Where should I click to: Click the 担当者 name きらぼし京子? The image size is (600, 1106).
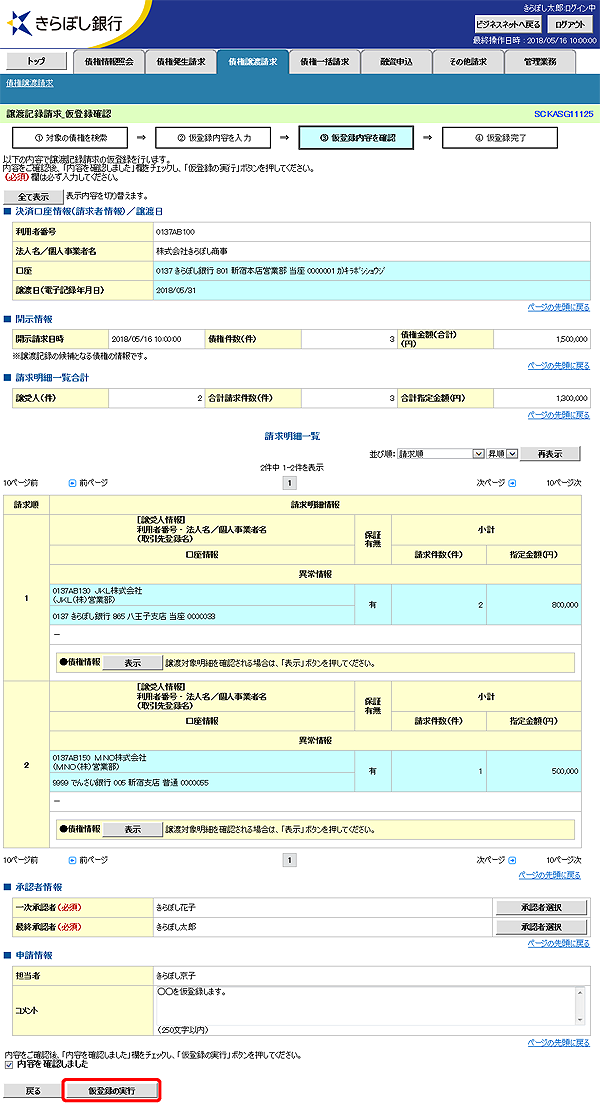(176, 976)
